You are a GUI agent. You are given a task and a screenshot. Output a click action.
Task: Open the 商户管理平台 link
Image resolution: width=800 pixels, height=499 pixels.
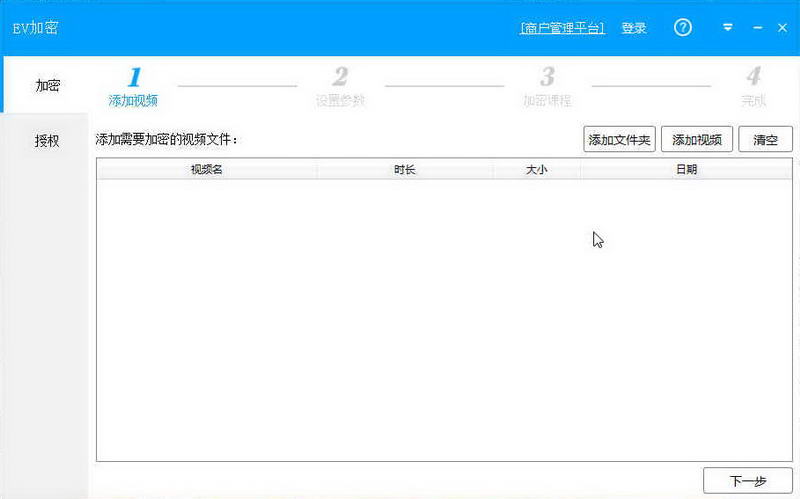click(562, 28)
